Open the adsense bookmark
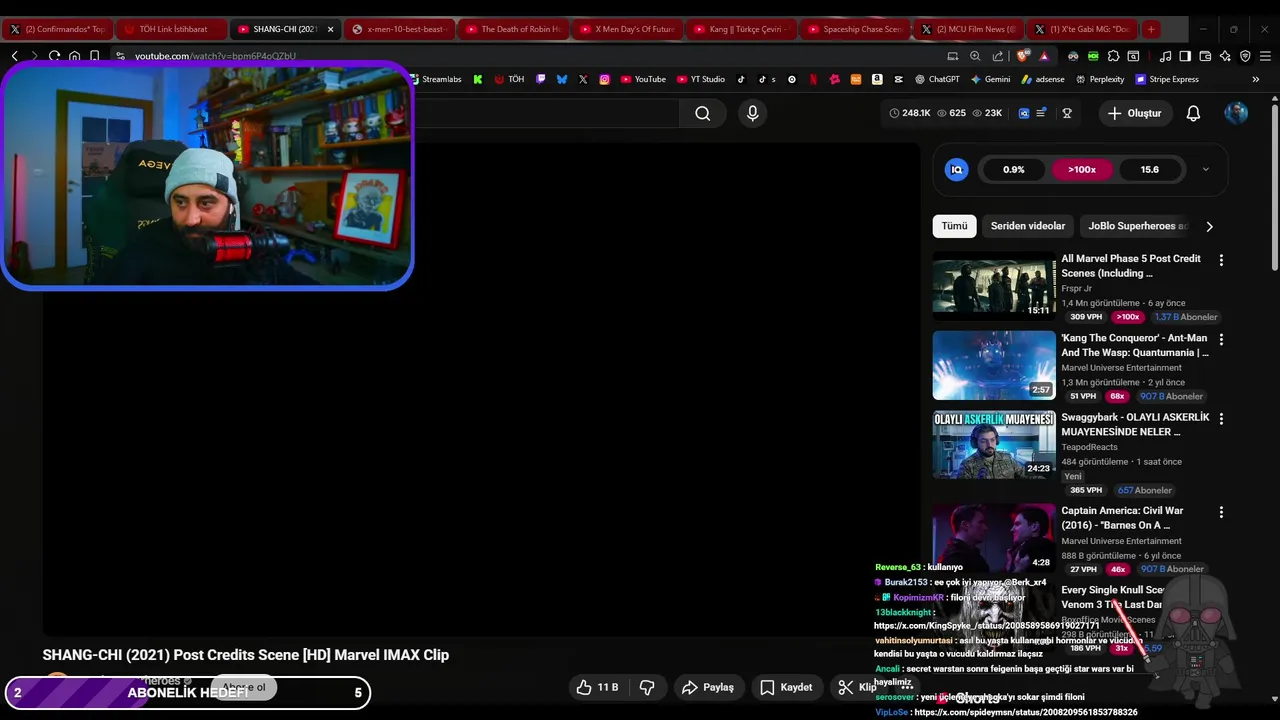Viewport: 1280px width, 720px height. click(x=1043, y=79)
